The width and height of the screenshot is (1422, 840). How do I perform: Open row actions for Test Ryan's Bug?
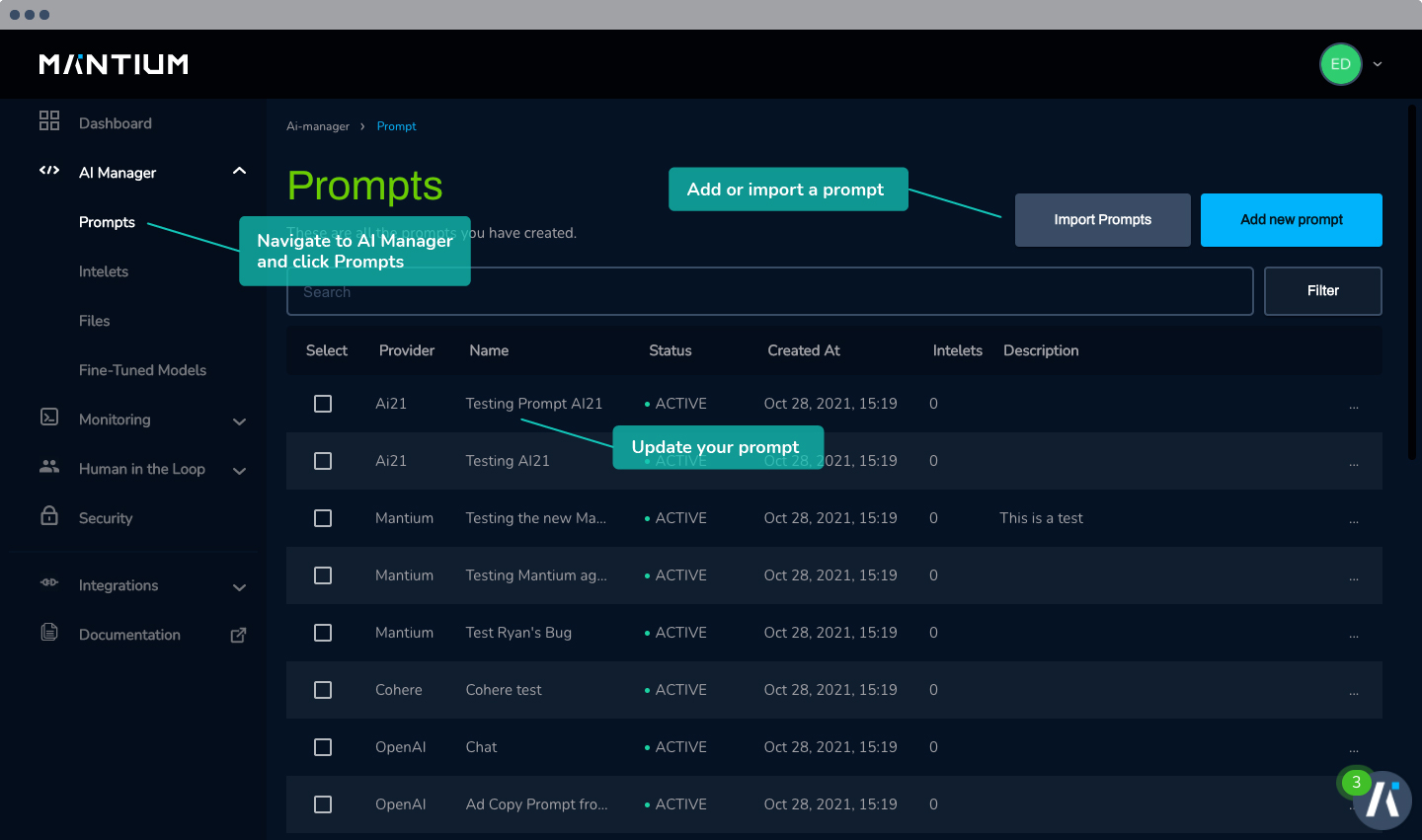pyautogui.click(x=1353, y=636)
